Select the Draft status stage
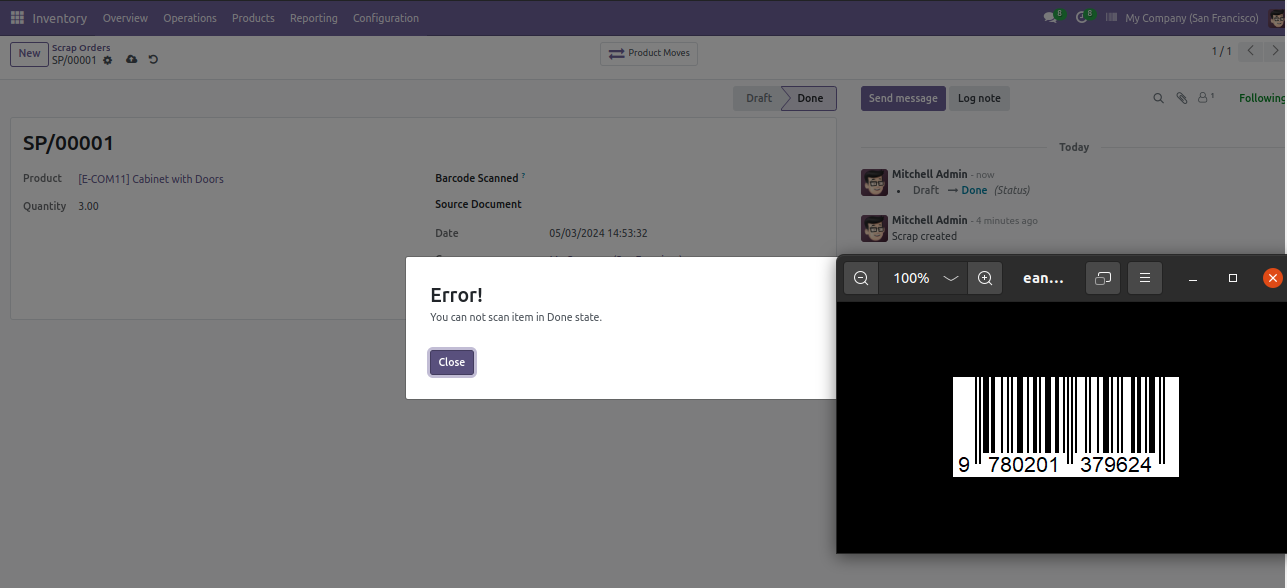Screen dimensions: 1287x588 [x=759, y=98]
